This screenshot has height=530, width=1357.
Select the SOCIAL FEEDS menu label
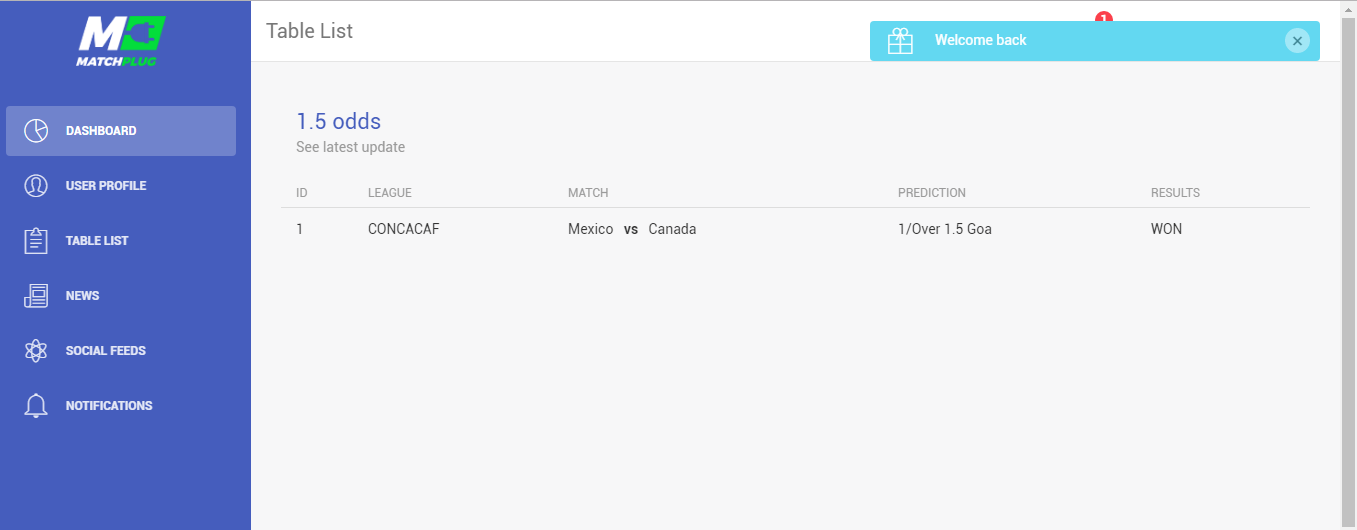click(106, 351)
